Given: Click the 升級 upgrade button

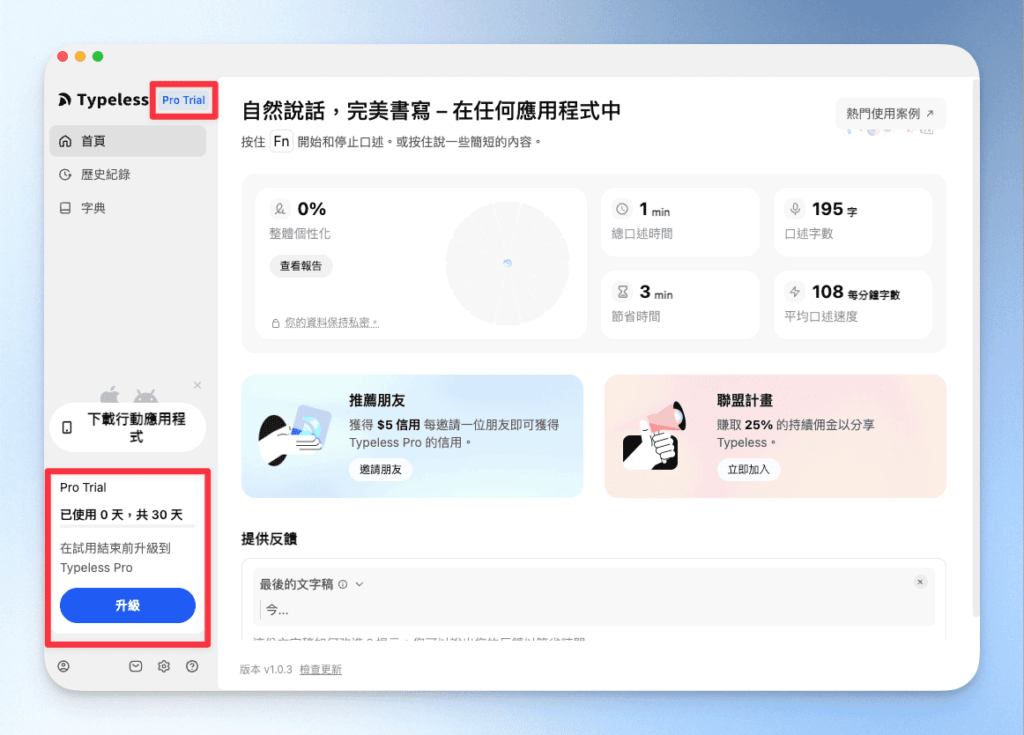Looking at the screenshot, I should point(127,605).
